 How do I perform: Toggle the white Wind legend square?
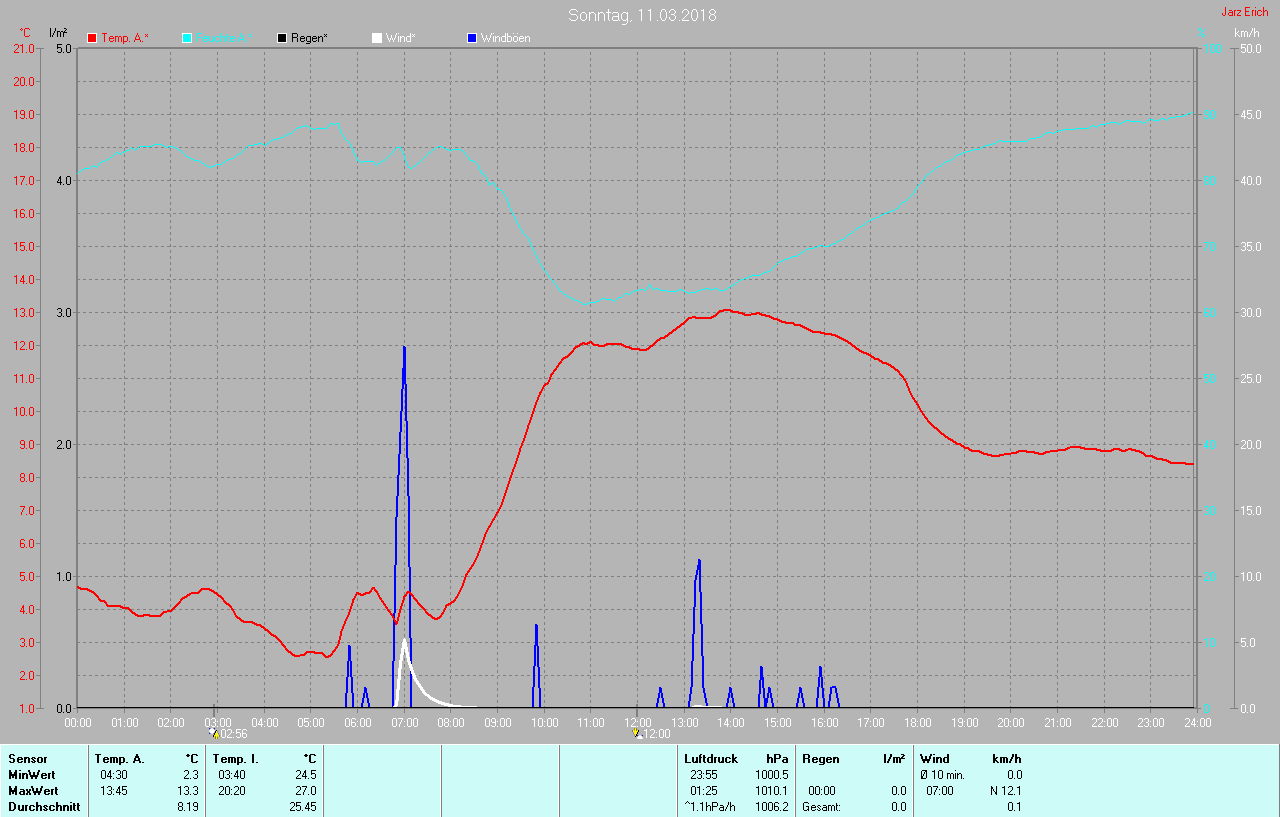tap(377, 38)
